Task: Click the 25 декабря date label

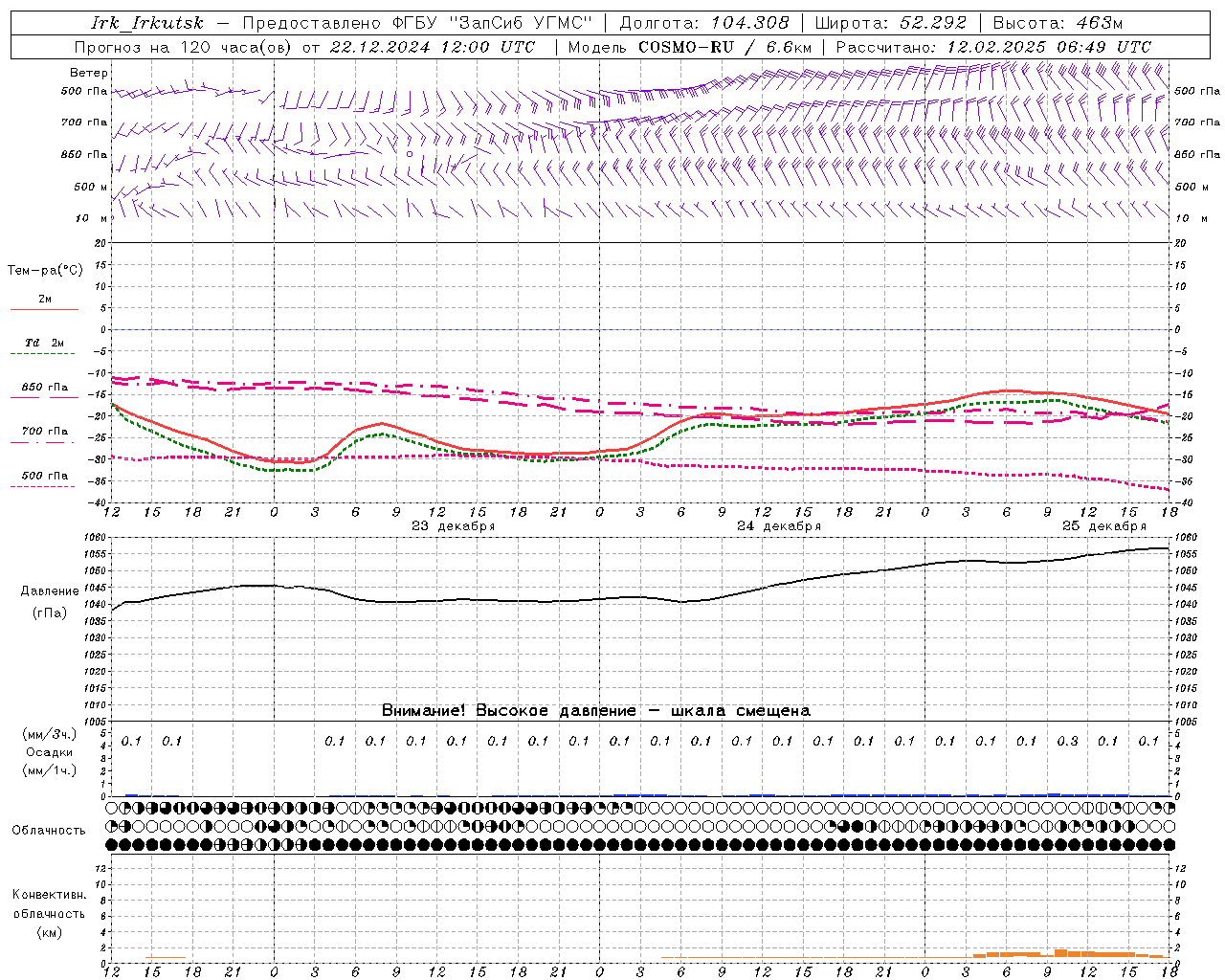Action: pos(1103,526)
